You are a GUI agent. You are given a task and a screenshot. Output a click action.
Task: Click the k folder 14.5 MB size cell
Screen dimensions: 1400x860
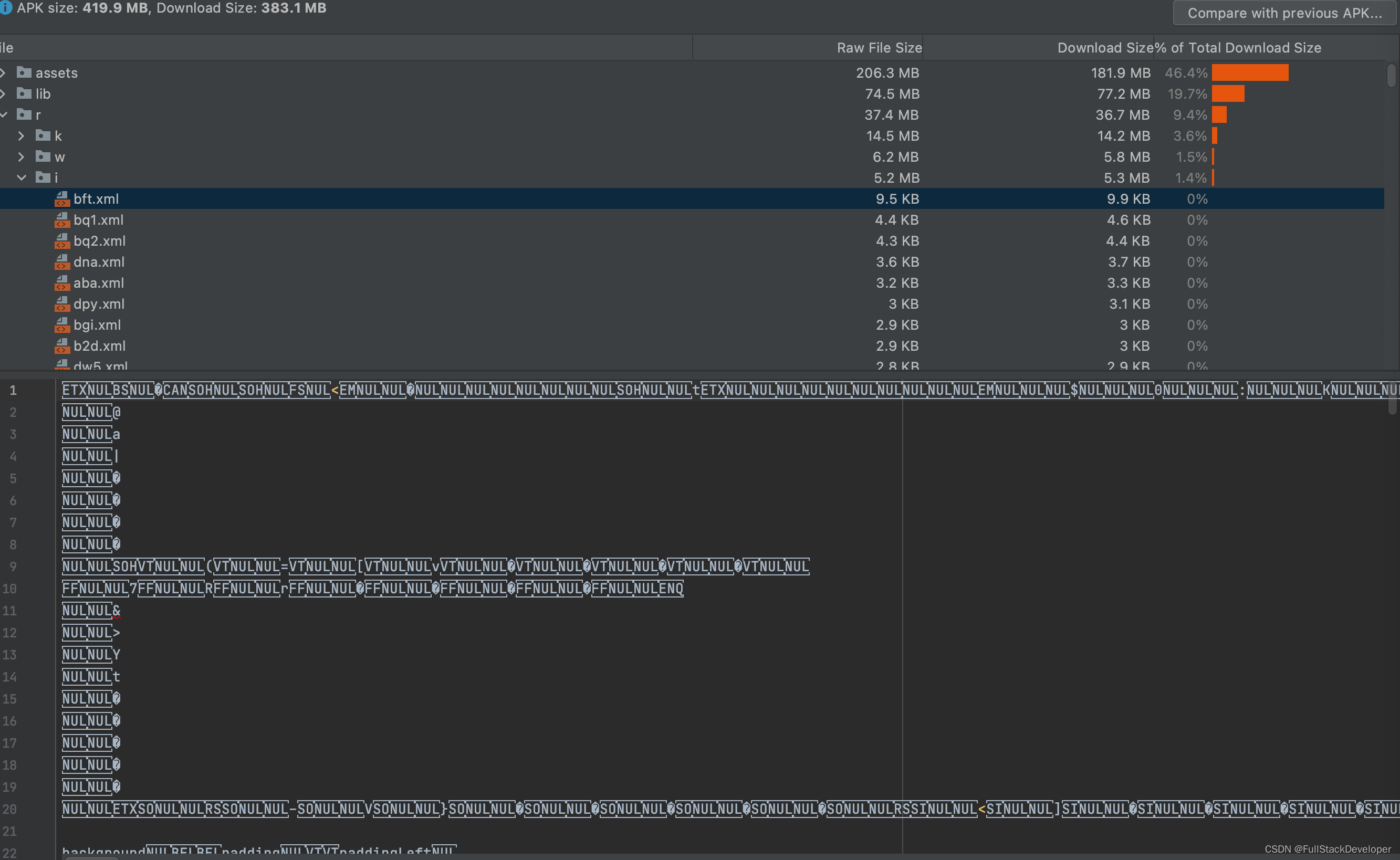(x=893, y=136)
